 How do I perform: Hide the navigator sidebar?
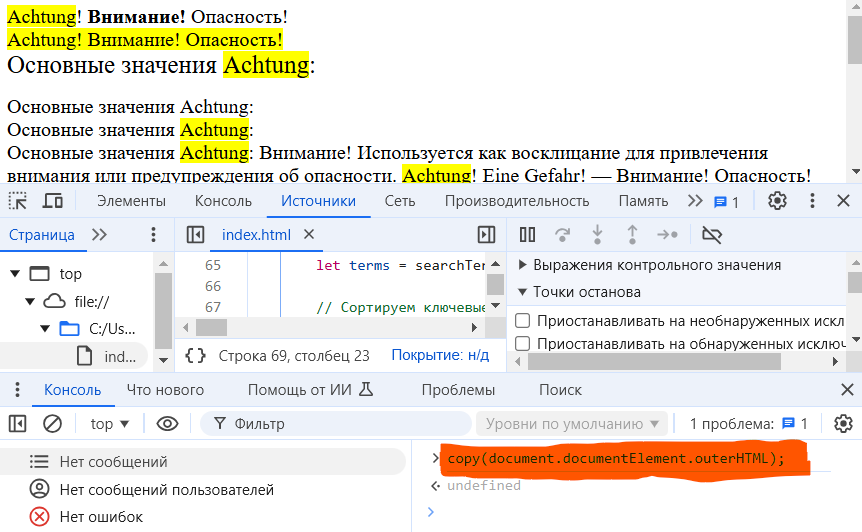point(195,235)
